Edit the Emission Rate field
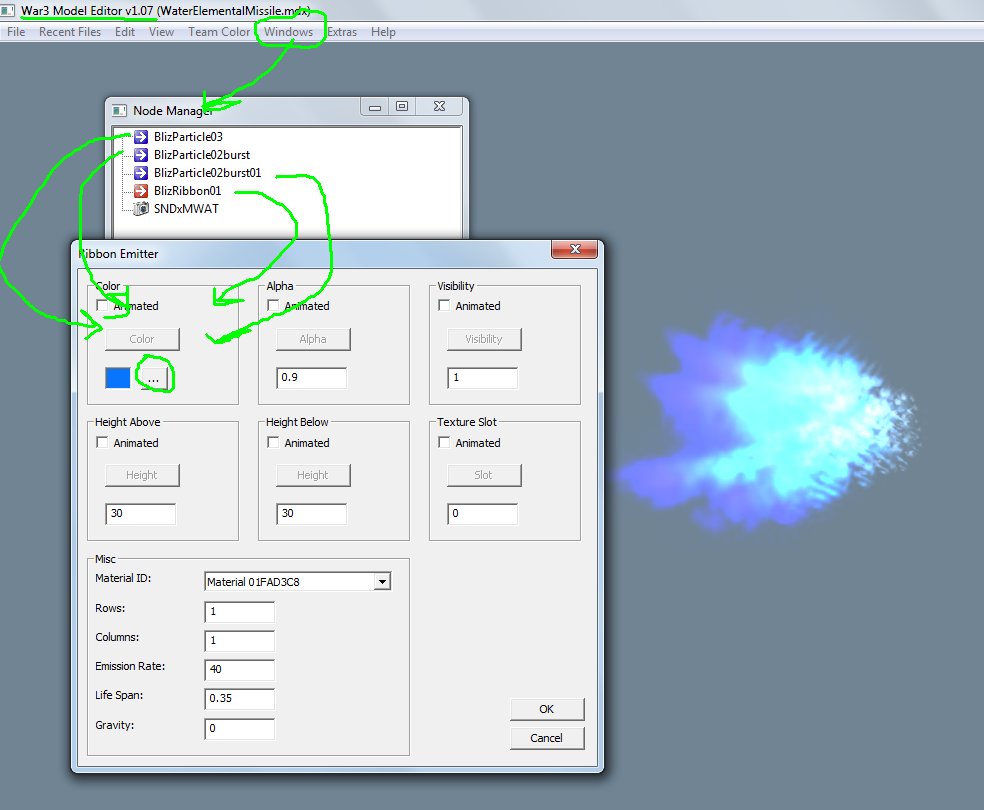This screenshot has width=984, height=810. point(239,669)
